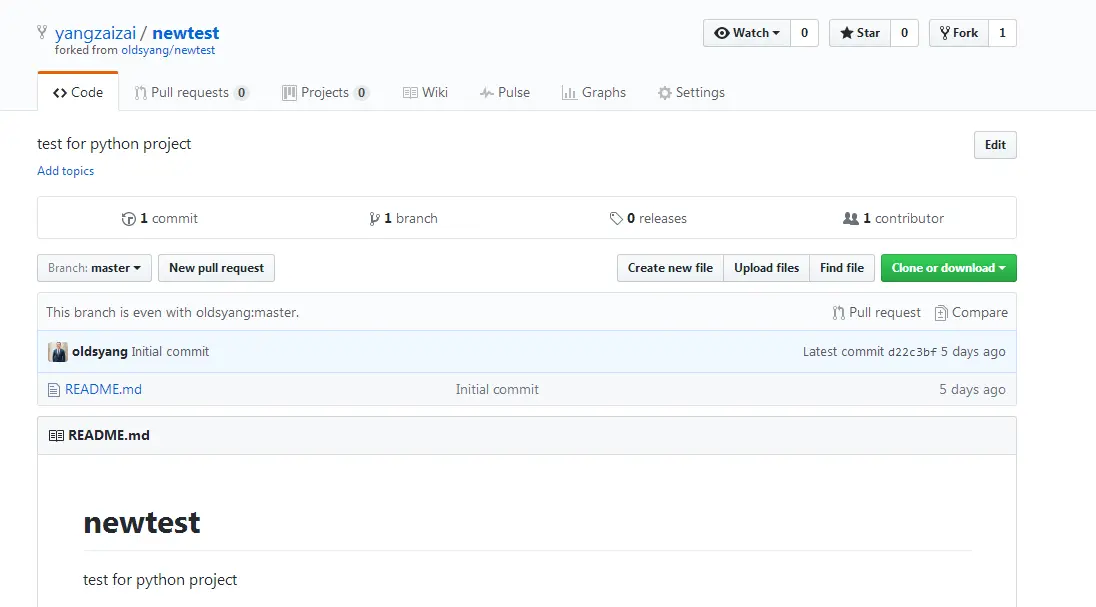The height and width of the screenshot is (607, 1096).
Task: Click the repository description text
Action: (114, 144)
